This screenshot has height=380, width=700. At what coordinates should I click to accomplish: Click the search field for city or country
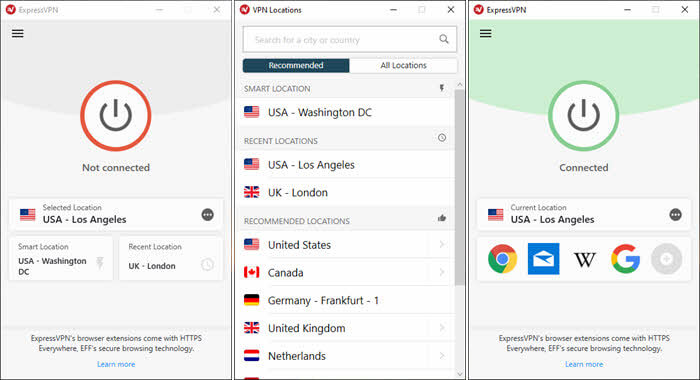[350, 40]
